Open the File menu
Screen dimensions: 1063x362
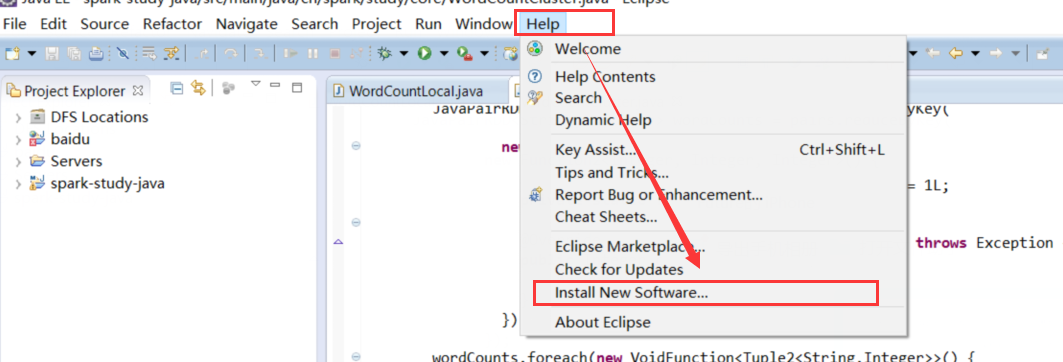(15, 24)
